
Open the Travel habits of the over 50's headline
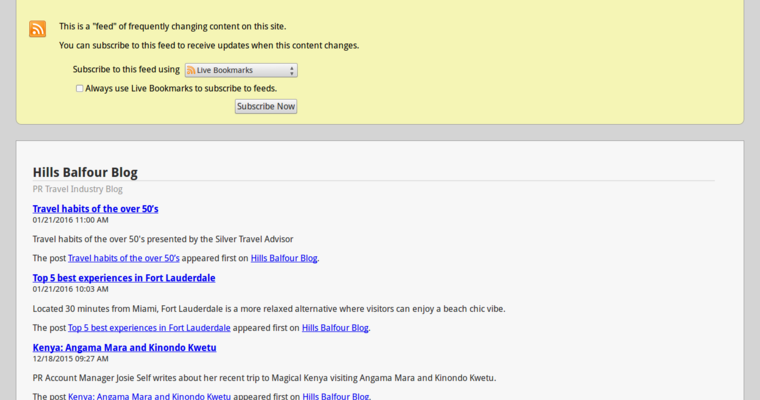click(x=95, y=209)
